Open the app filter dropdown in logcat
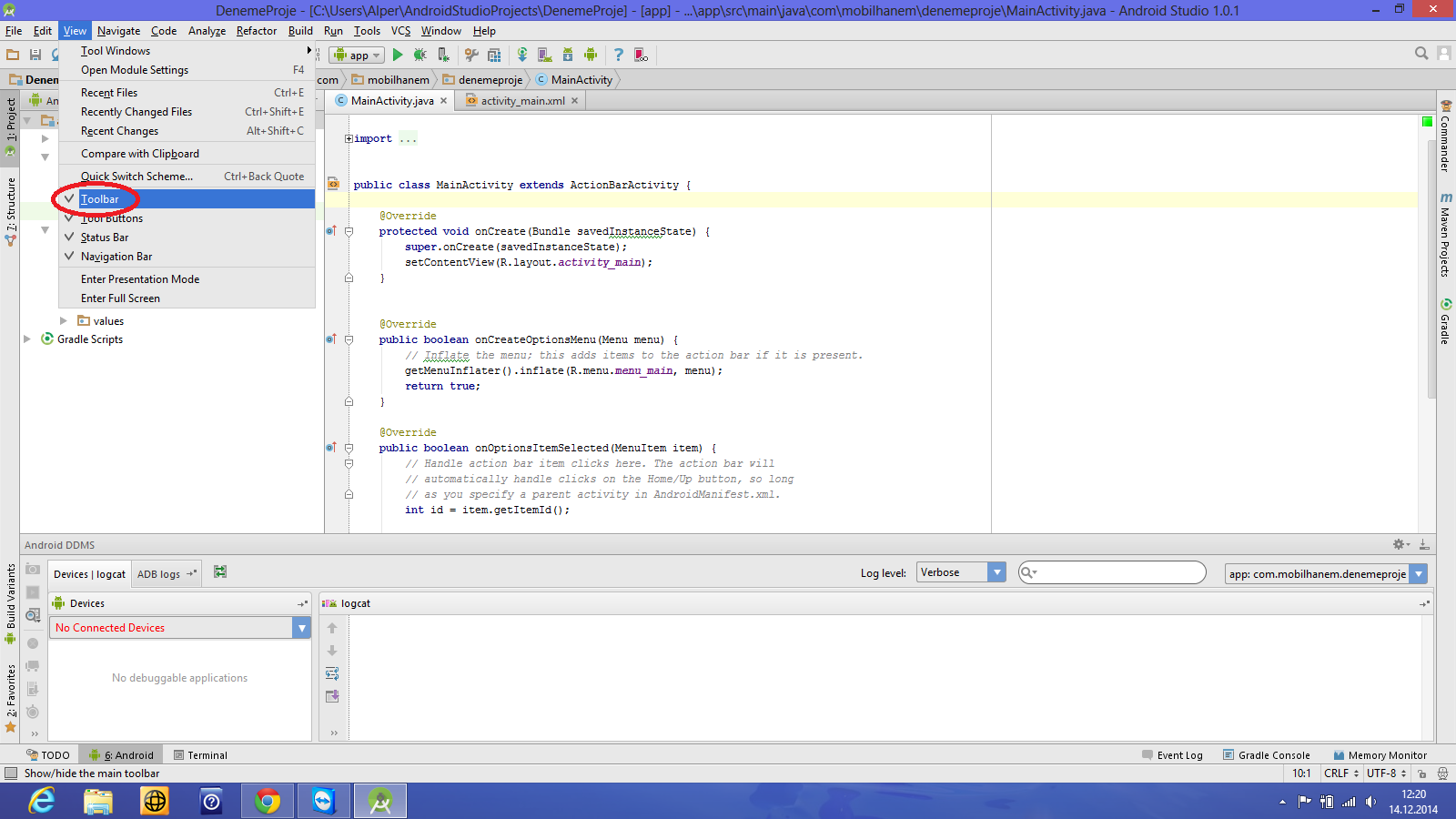Screen dimensions: 1456x819 click(x=1326, y=573)
